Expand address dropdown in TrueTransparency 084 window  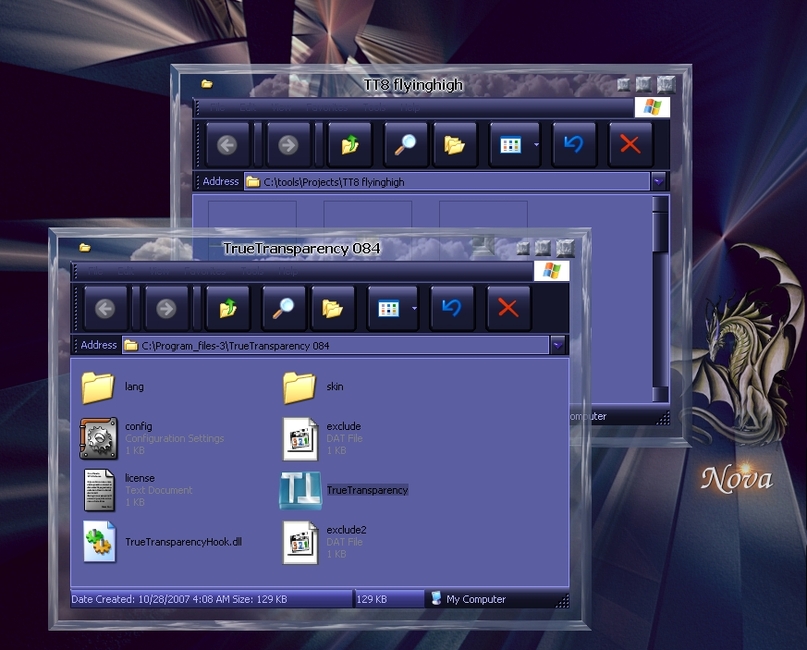558,345
